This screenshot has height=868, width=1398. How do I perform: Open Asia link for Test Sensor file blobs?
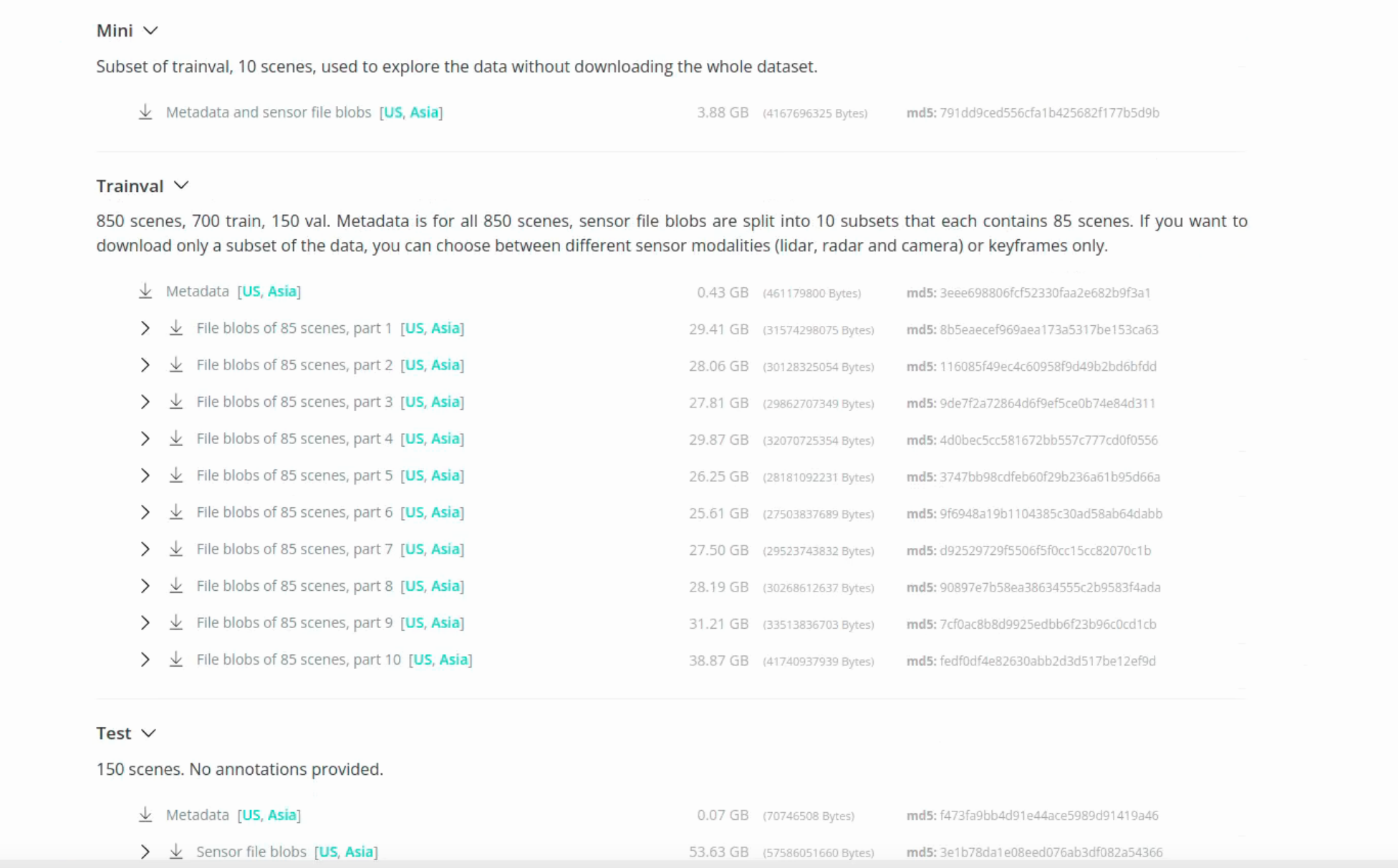point(360,852)
